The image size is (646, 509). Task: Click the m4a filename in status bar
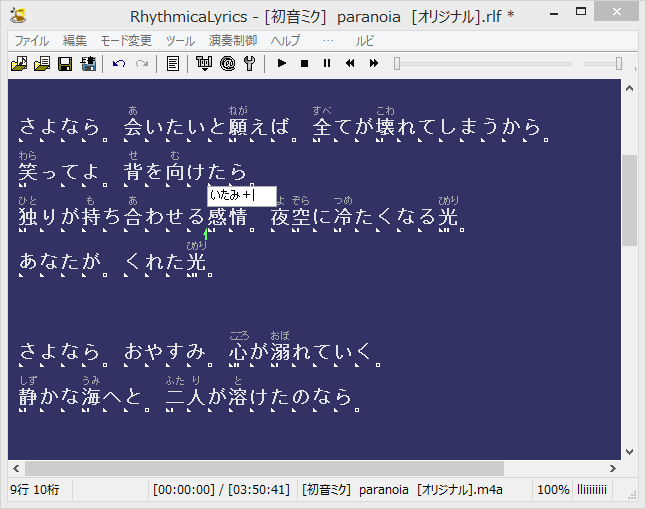[x=402, y=490]
